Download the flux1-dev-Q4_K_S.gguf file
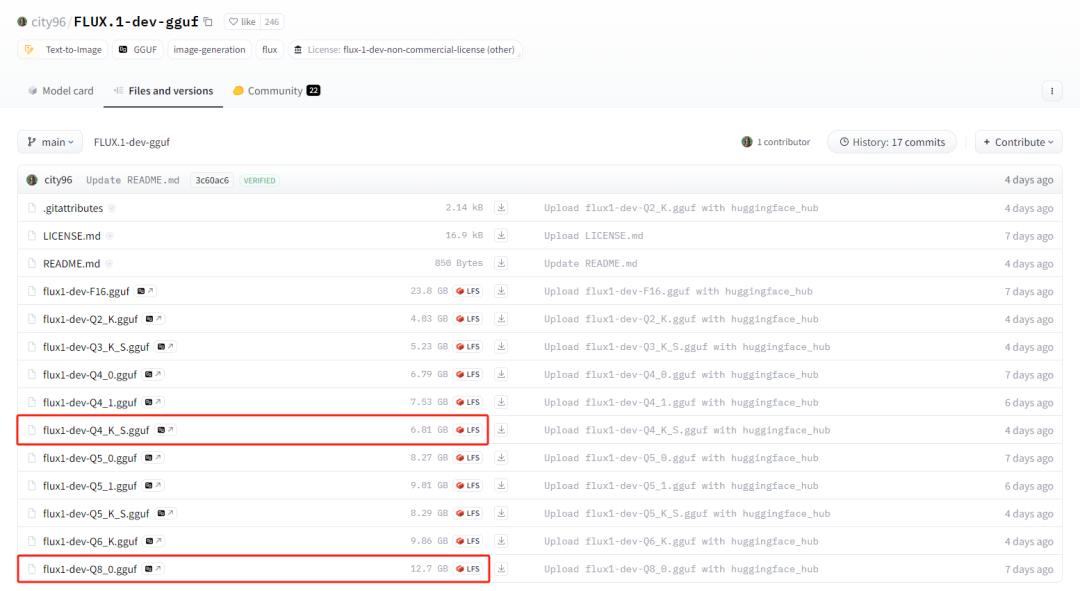 [501, 429]
